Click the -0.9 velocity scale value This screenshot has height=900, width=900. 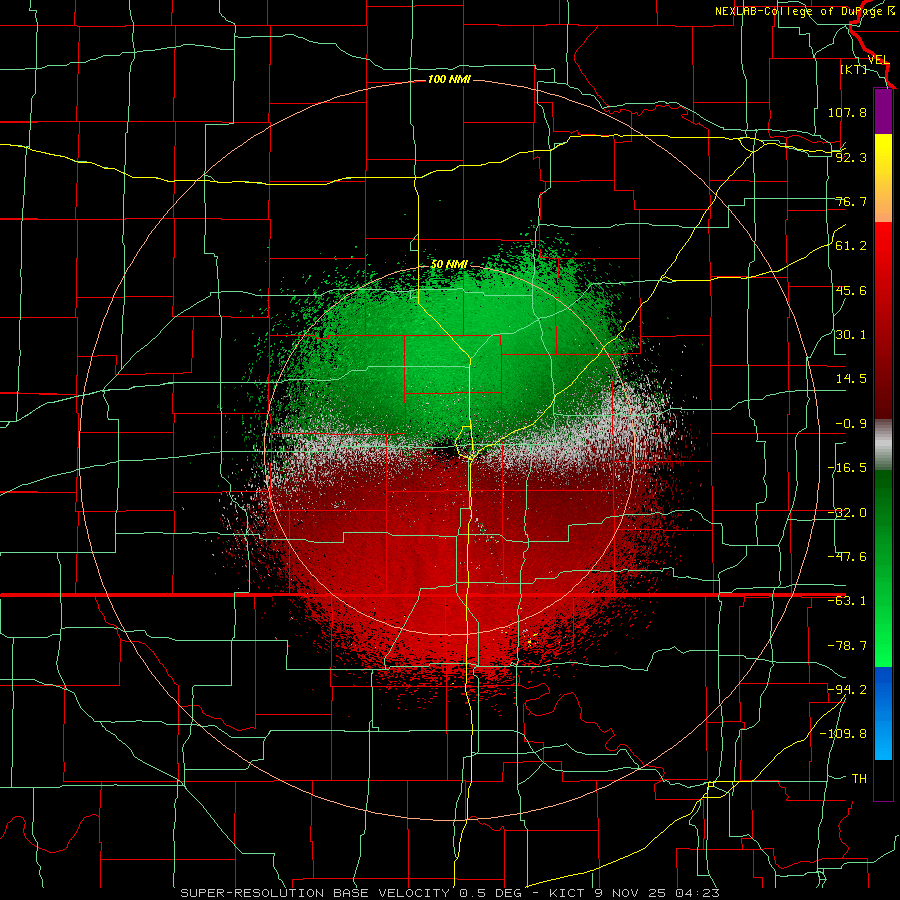tap(851, 424)
